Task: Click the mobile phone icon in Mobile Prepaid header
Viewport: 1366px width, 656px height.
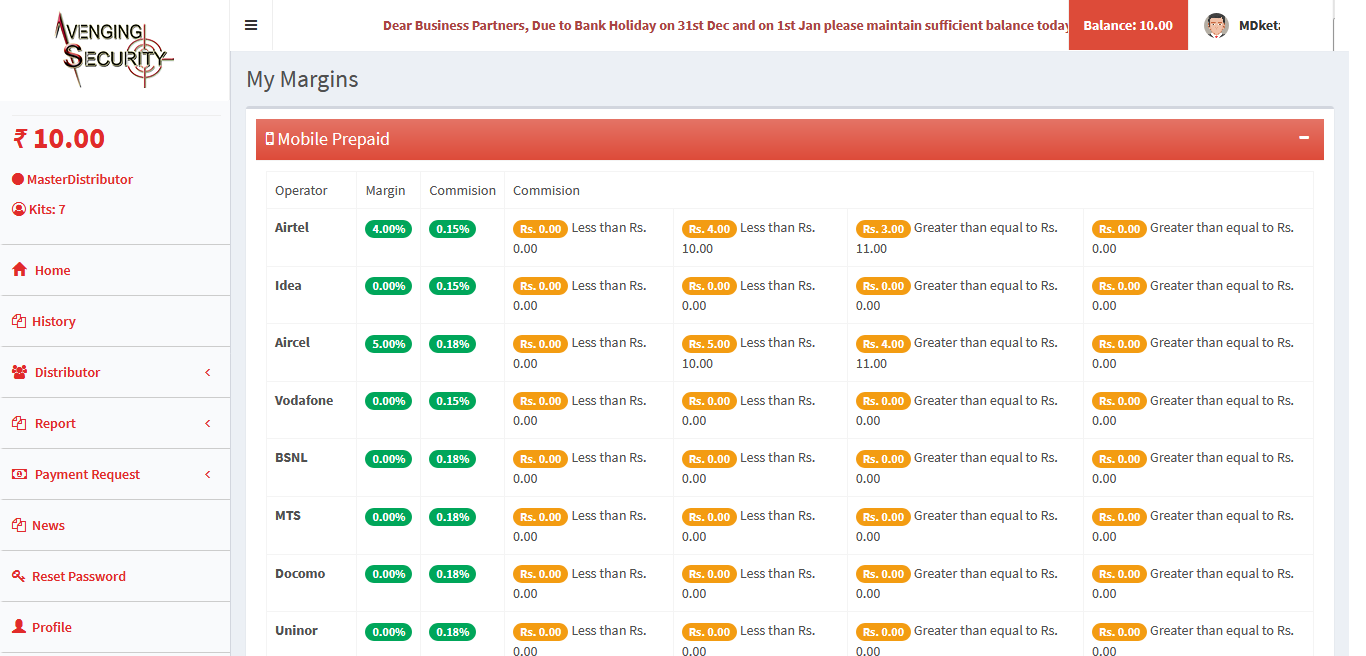Action: pyautogui.click(x=269, y=139)
